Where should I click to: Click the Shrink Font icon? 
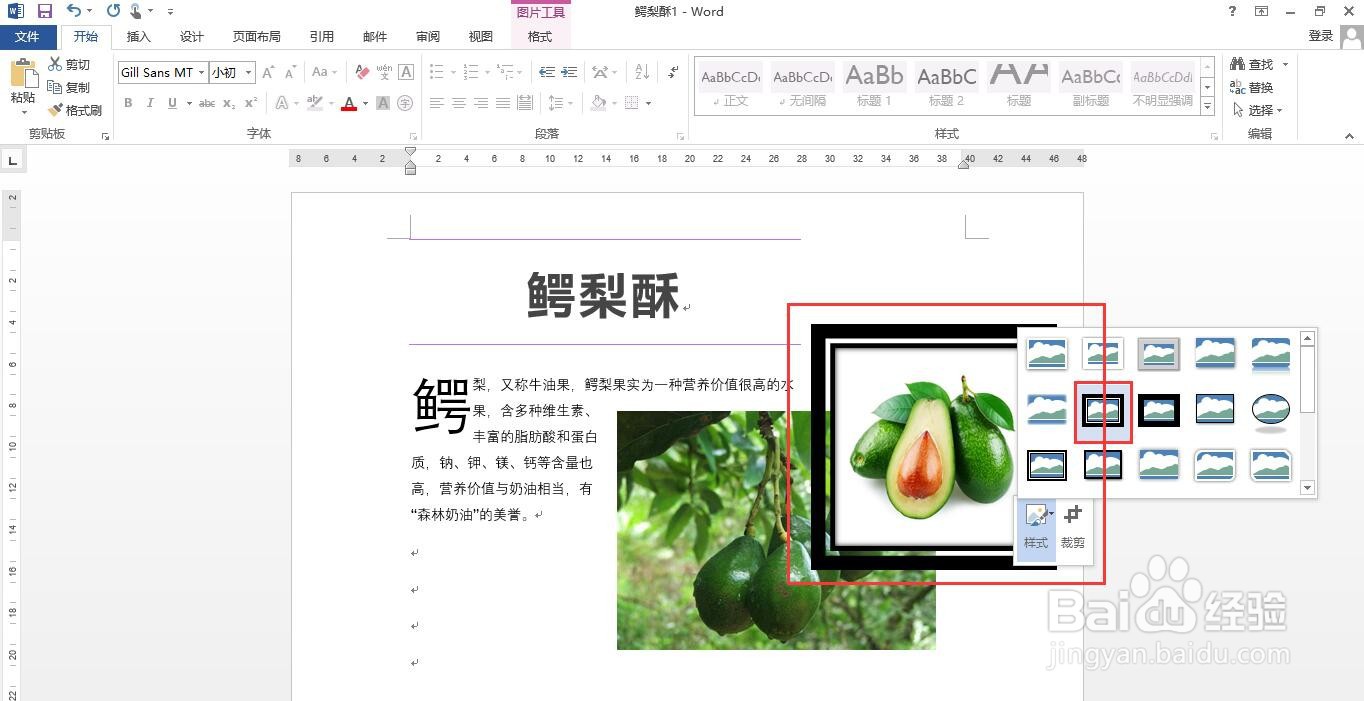tap(290, 72)
